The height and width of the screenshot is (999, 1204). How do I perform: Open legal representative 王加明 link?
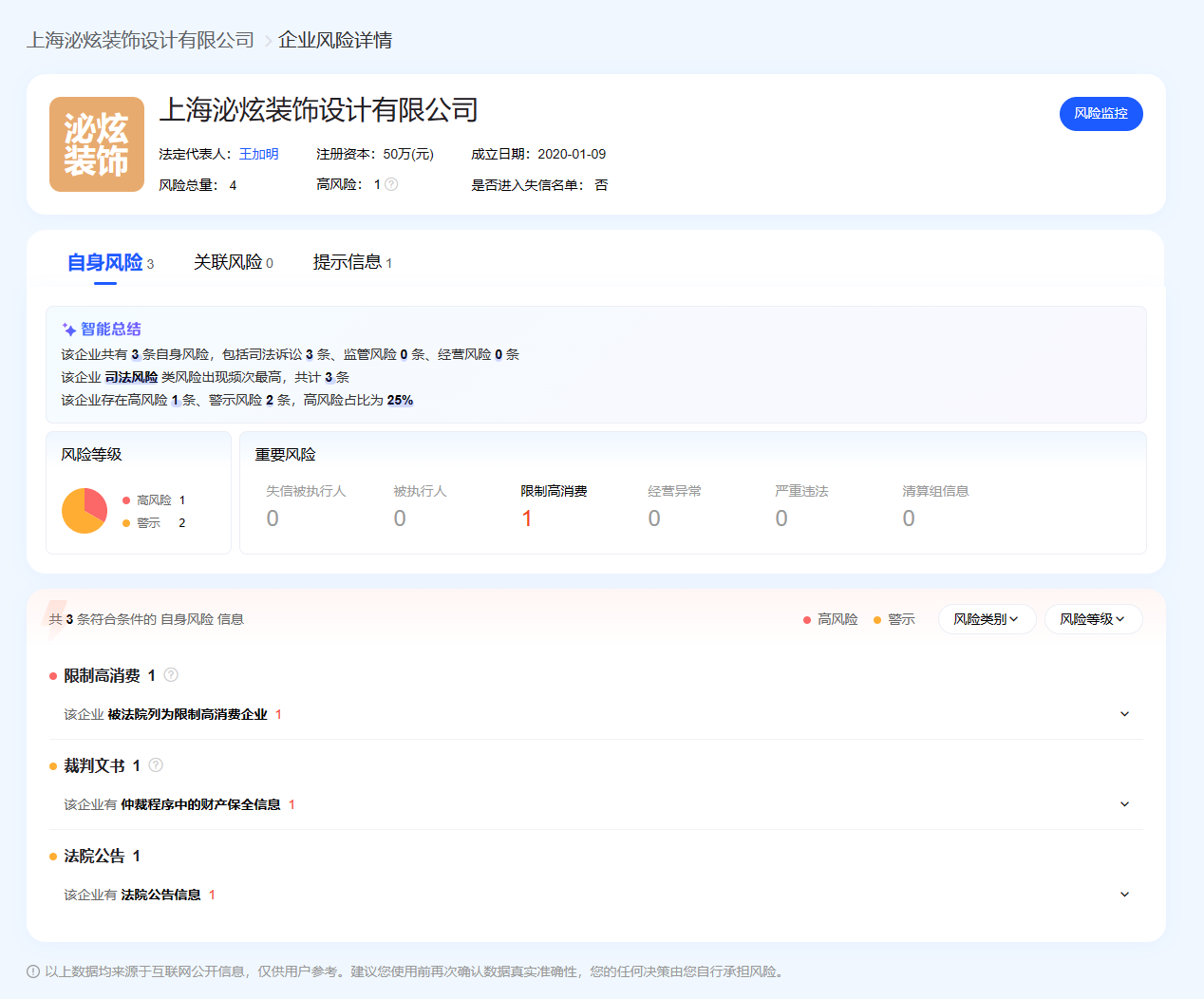coord(258,154)
